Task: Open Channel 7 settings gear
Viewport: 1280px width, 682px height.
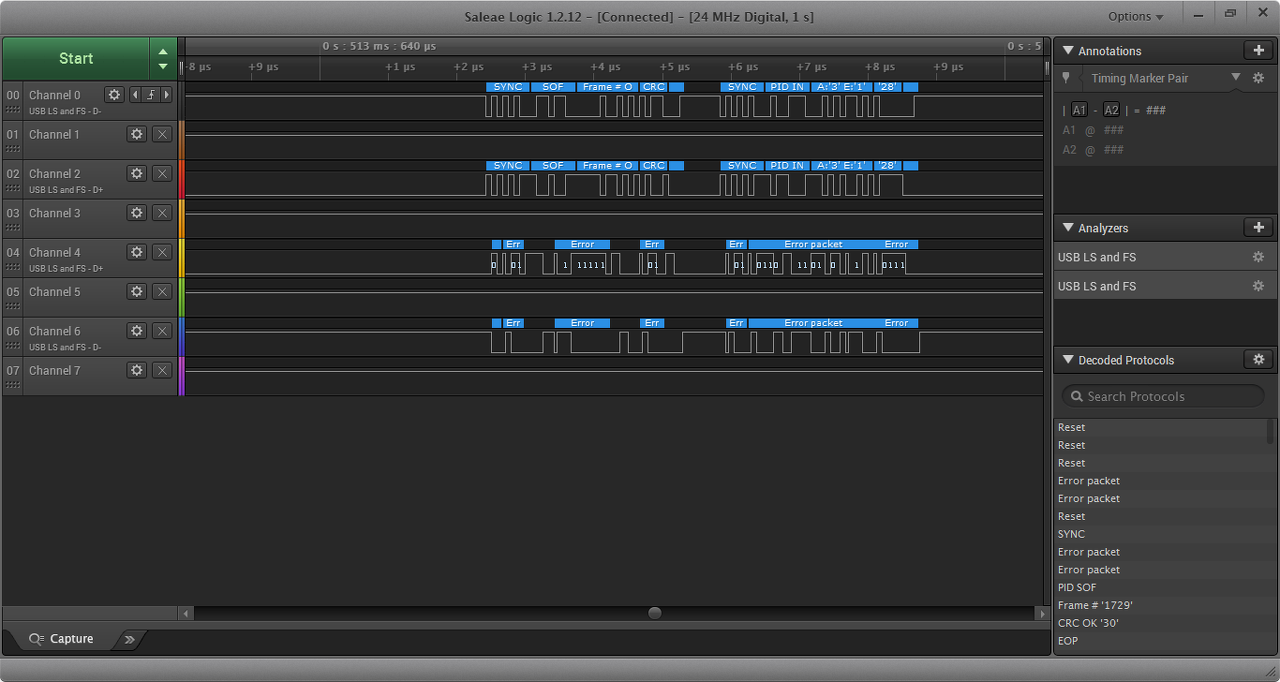Action: [x=137, y=370]
